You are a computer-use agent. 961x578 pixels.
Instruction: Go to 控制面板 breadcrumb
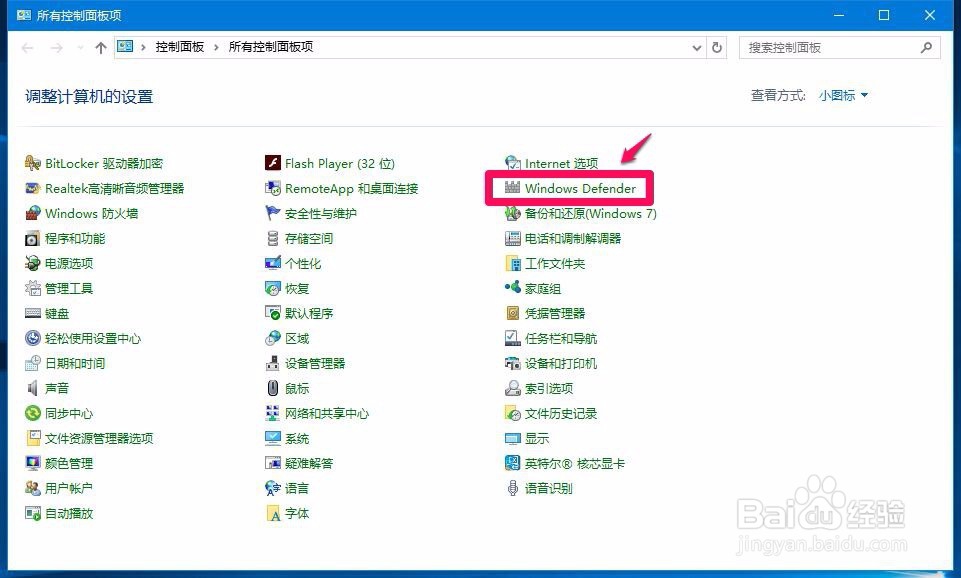[180, 47]
